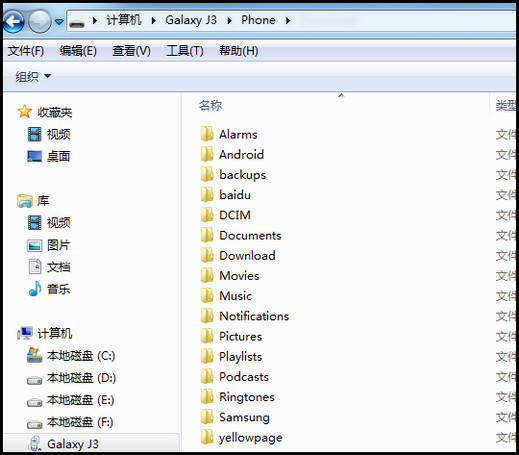Select 桌面 in favorites
The width and height of the screenshot is (519, 455).
(49, 156)
